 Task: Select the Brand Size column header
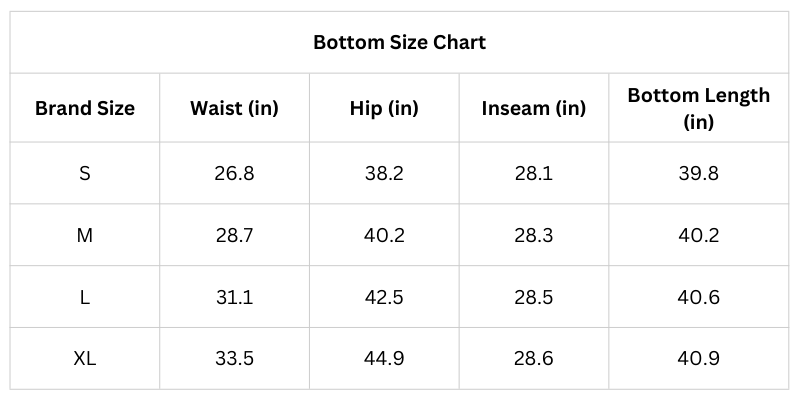[x=85, y=108]
